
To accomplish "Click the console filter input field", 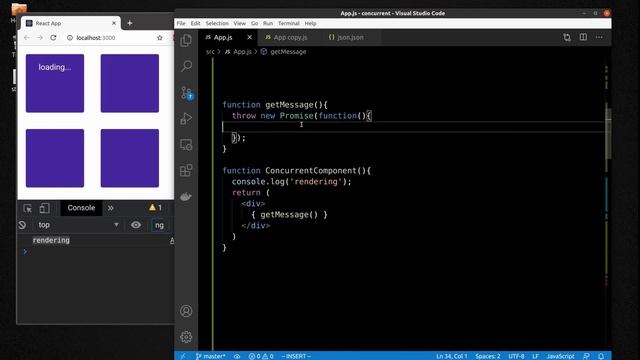I will 160,225.
